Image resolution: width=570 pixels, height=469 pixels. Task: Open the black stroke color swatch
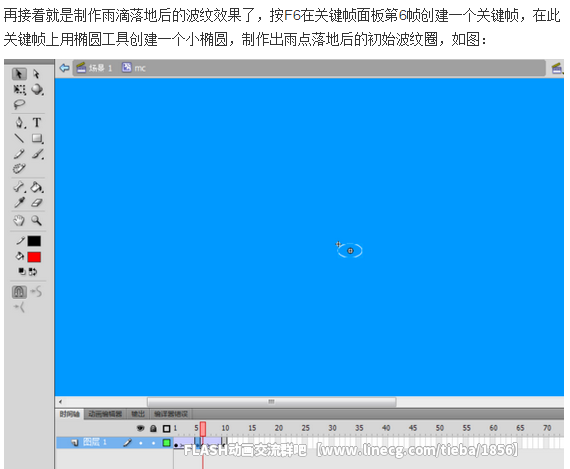[34, 241]
